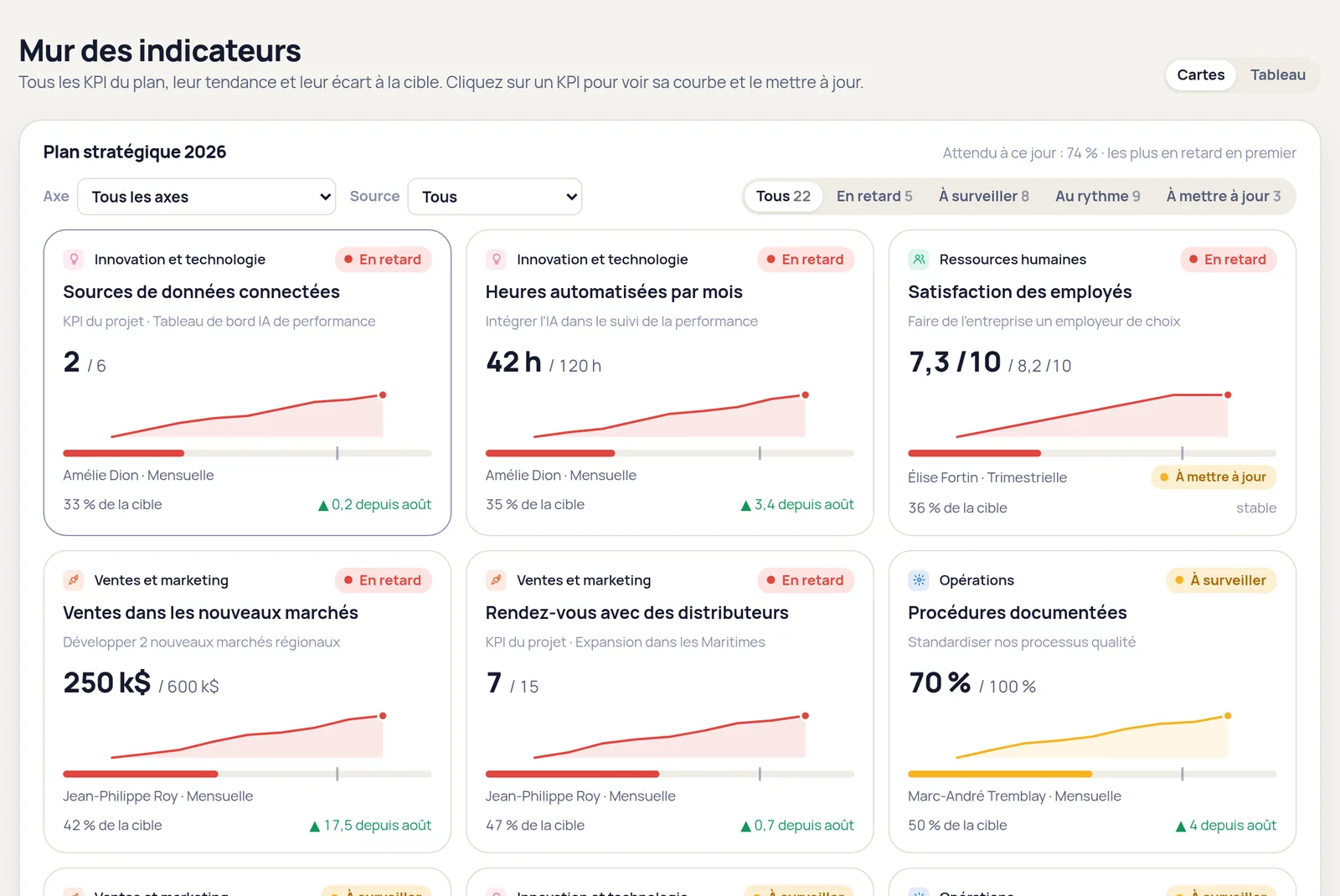Click the value 250 k$ / 600 k$
Image resolution: width=1340 pixels, height=896 pixels.
pos(141,683)
